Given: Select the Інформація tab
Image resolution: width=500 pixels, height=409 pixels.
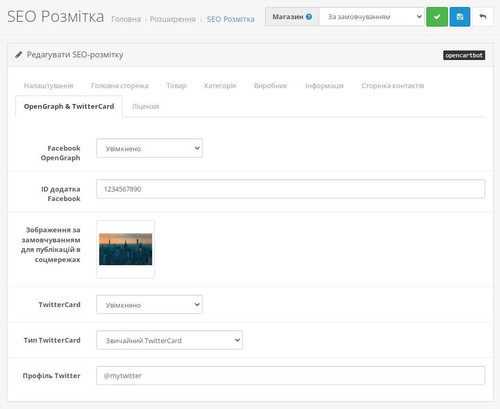Looking at the screenshot, I should click(x=324, y=86).
